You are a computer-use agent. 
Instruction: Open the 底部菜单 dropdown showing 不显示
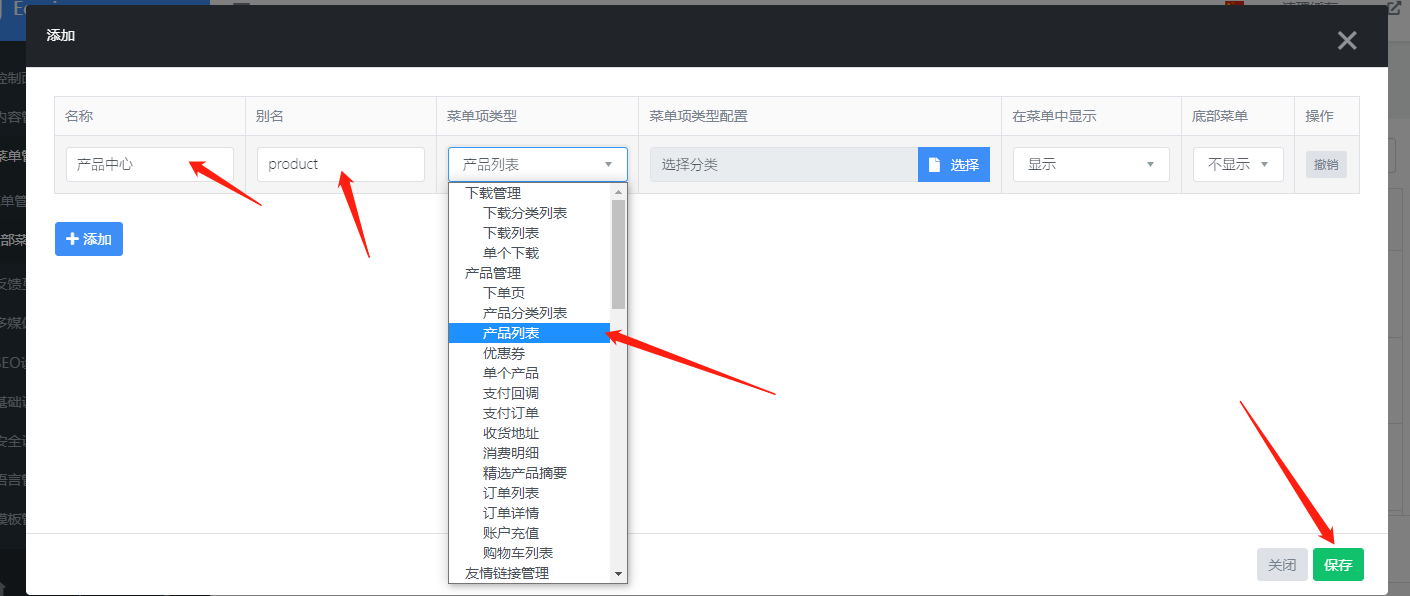(1237, 164)
